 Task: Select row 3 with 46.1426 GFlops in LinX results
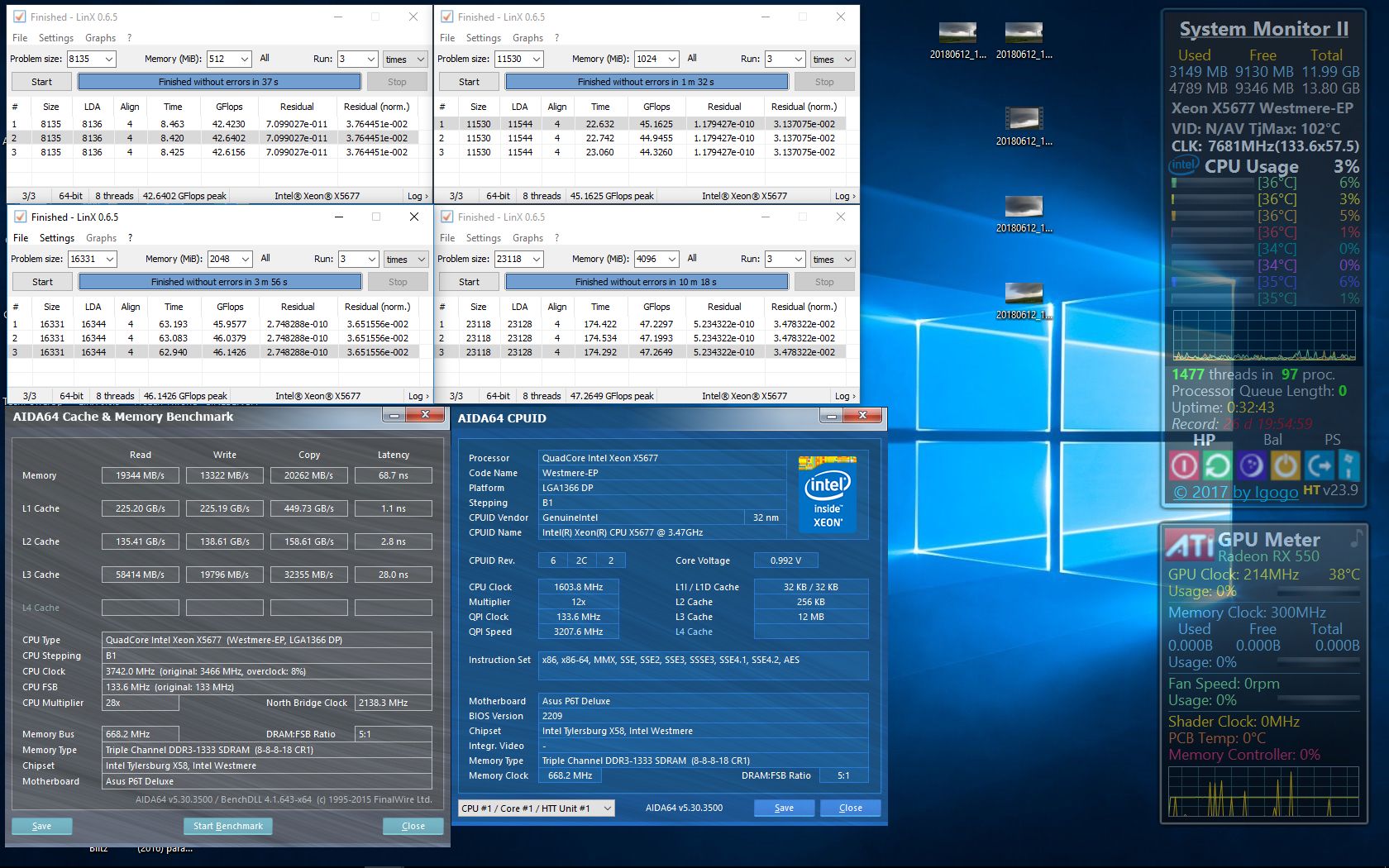[x=213, y=352]
